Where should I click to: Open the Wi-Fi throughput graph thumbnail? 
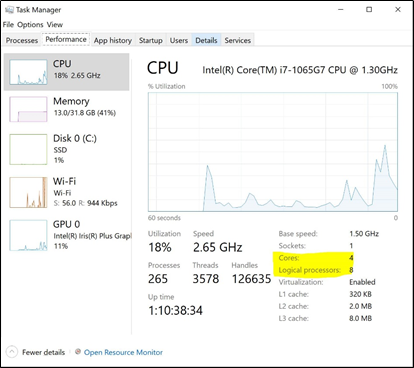[x=28, y=192]
